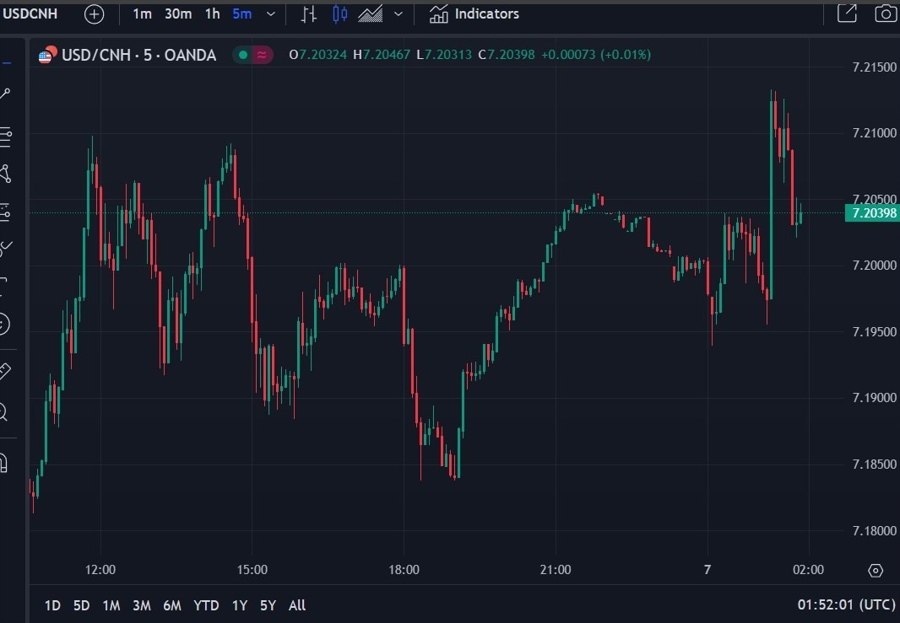
Task: Choose the bars chart style icon
Action: click(x=309, y=14)
